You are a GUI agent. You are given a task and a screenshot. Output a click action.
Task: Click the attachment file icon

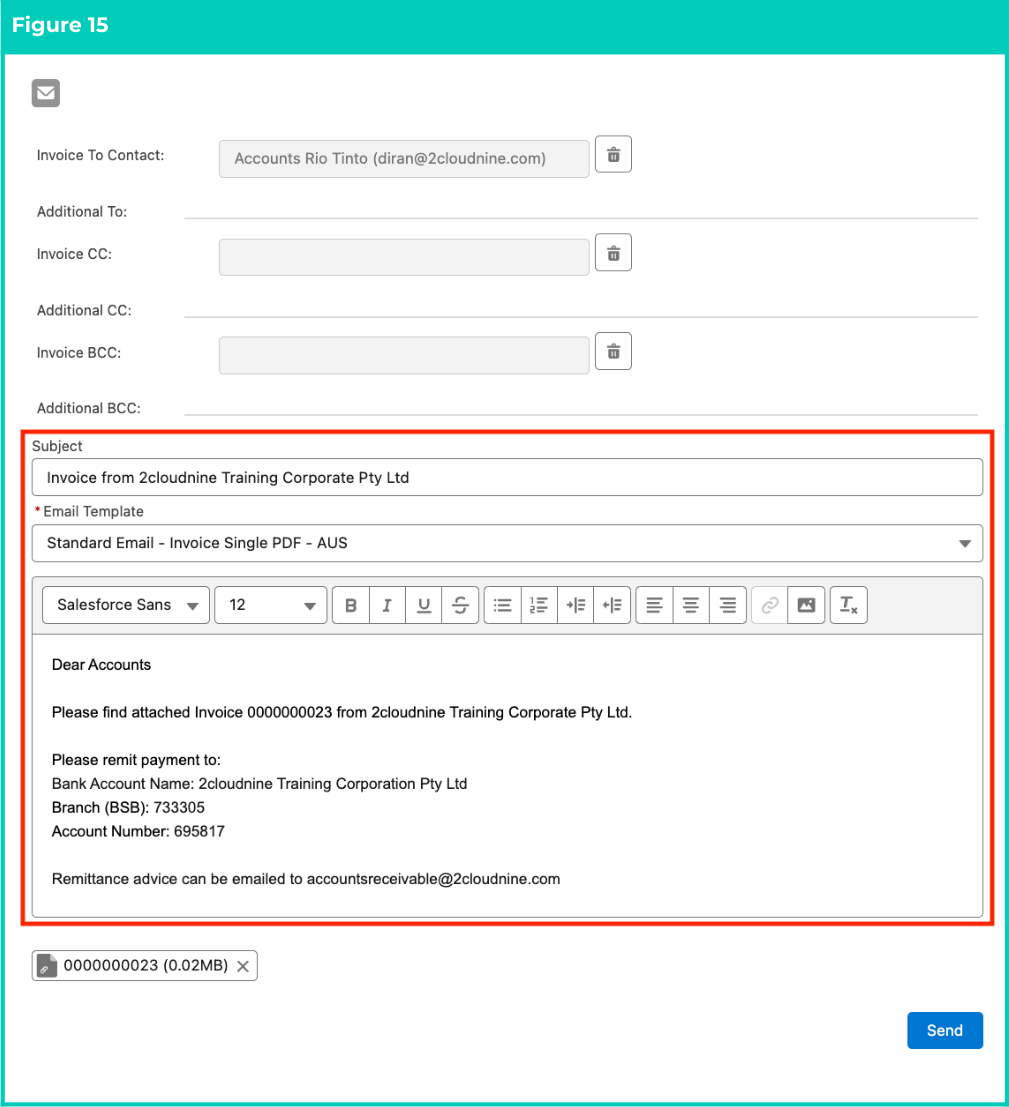click(47, 966)
